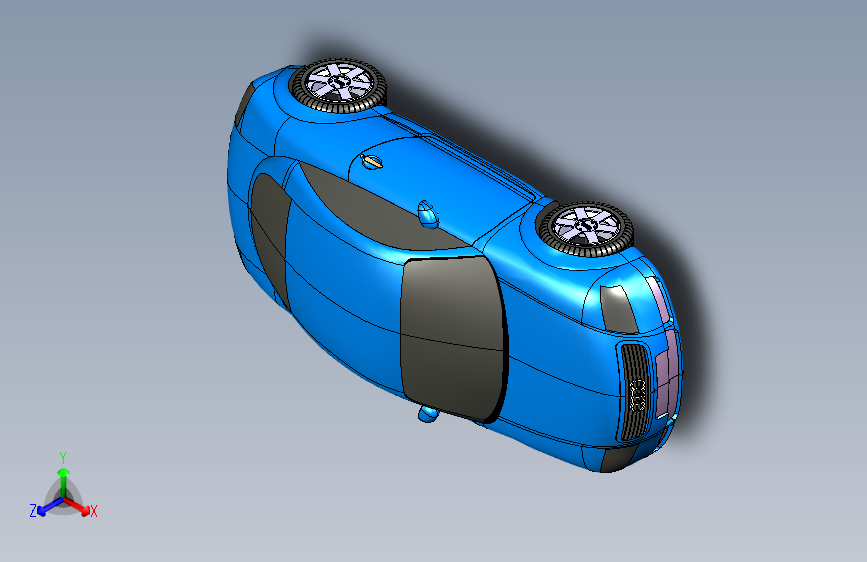Select the dark headlight nearest the front wheel

[618, 309]
